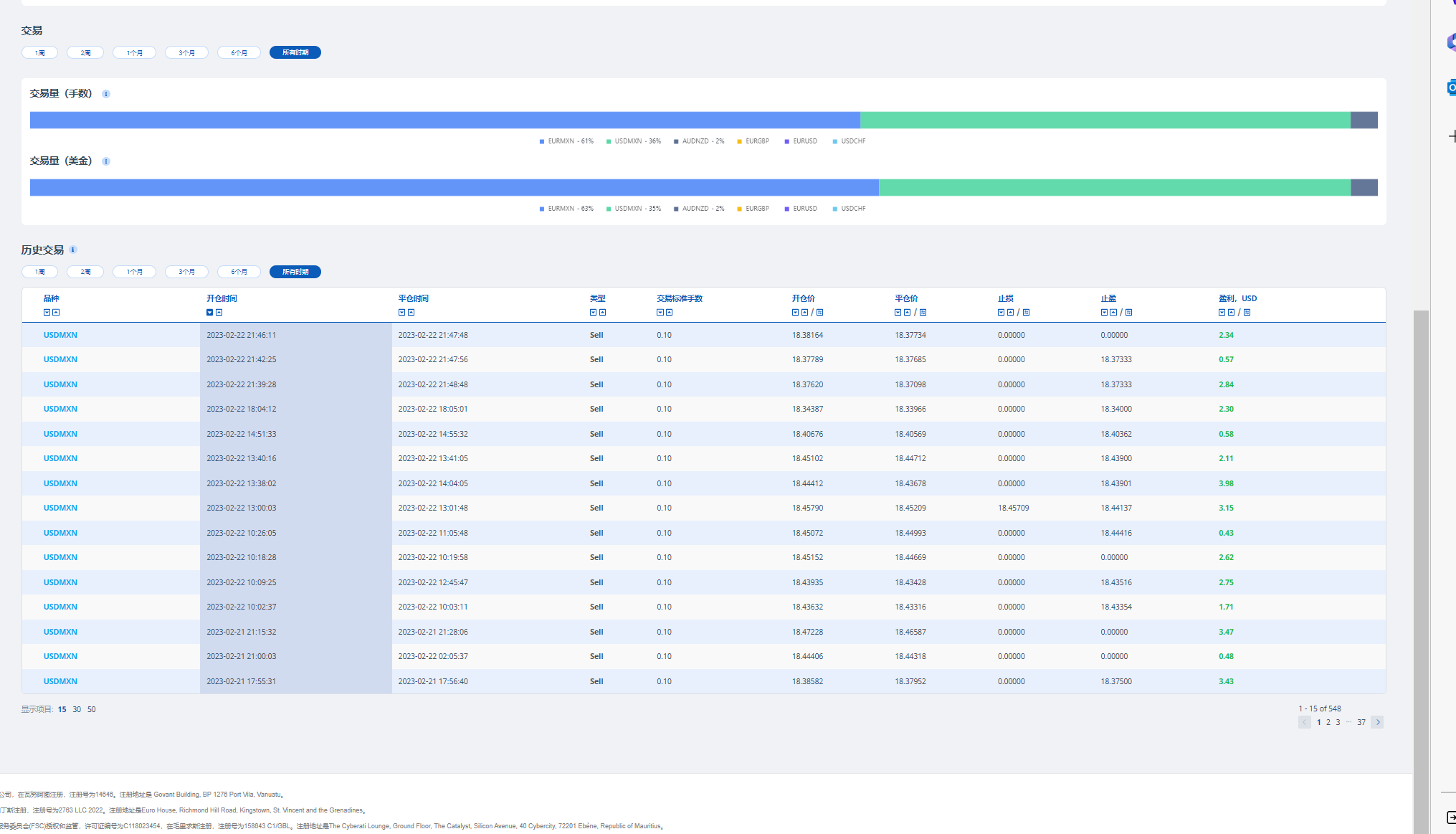Click info icon beside 历史交易 heading

click(73, 250)
